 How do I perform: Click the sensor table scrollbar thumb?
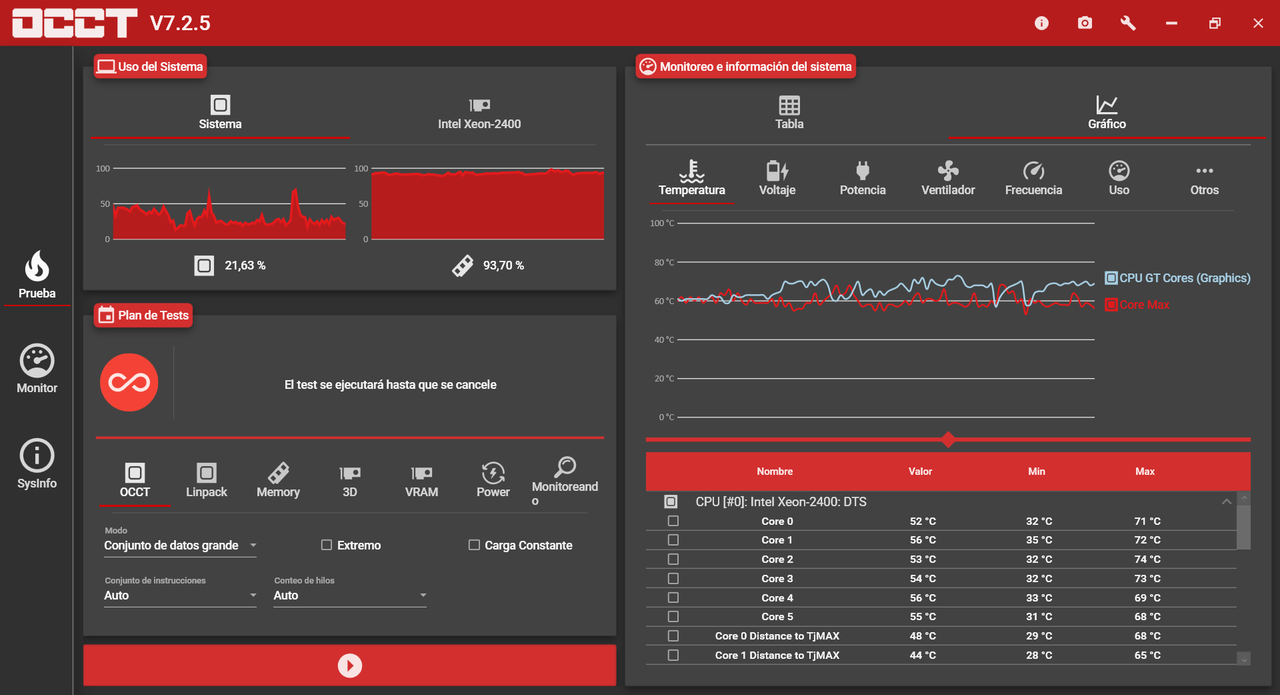(x=1243, y=527)
